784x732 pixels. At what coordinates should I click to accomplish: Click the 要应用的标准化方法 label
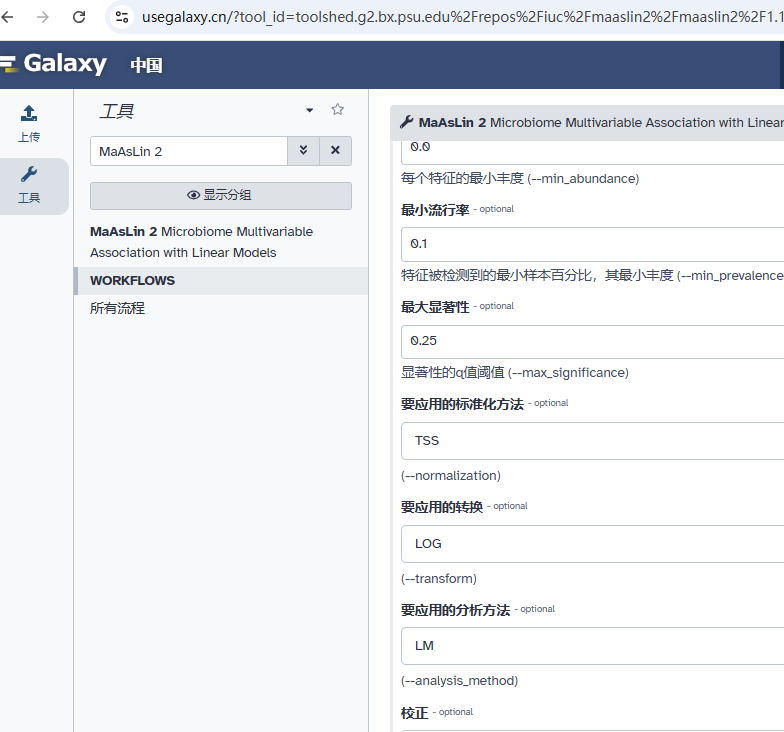[462, 404]
